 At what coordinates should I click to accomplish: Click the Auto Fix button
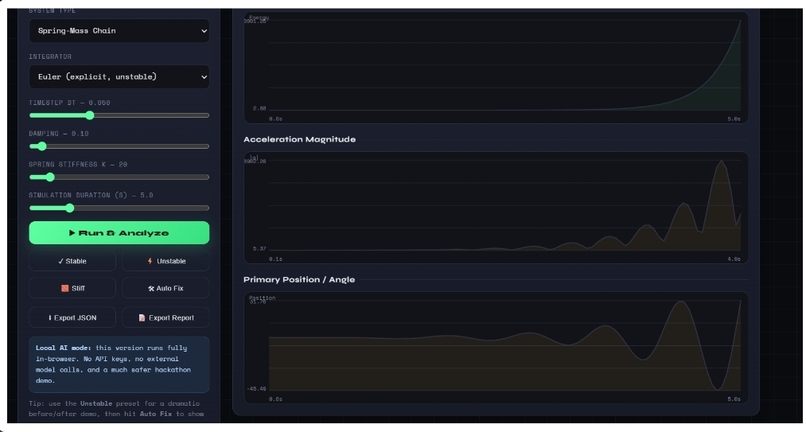coord(166,288)
